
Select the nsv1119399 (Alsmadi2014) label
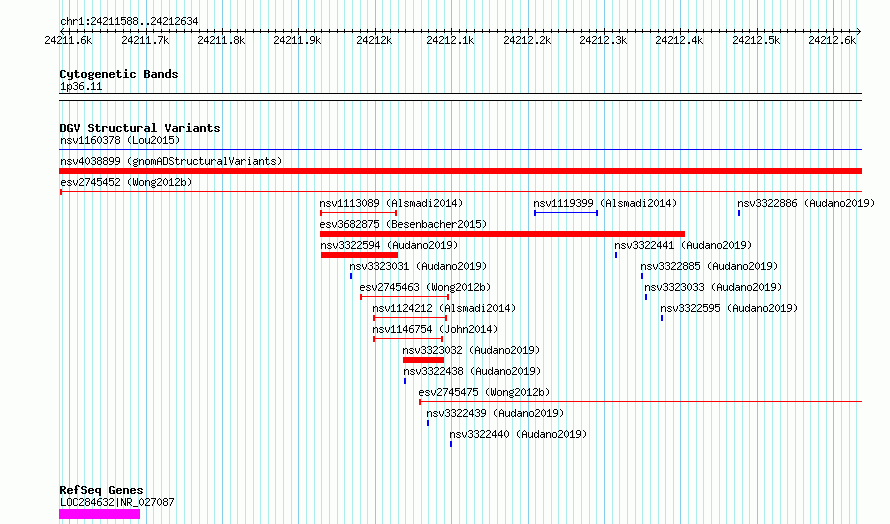[x=605, y=203]
